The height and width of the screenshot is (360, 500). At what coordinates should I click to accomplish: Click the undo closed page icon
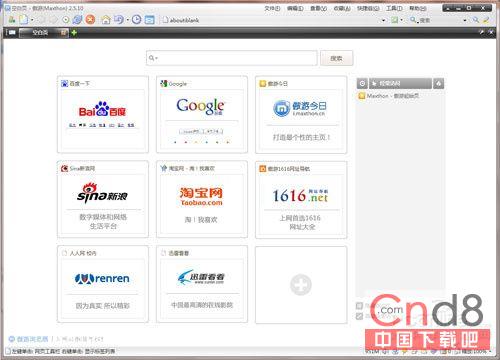click(118, 20)
